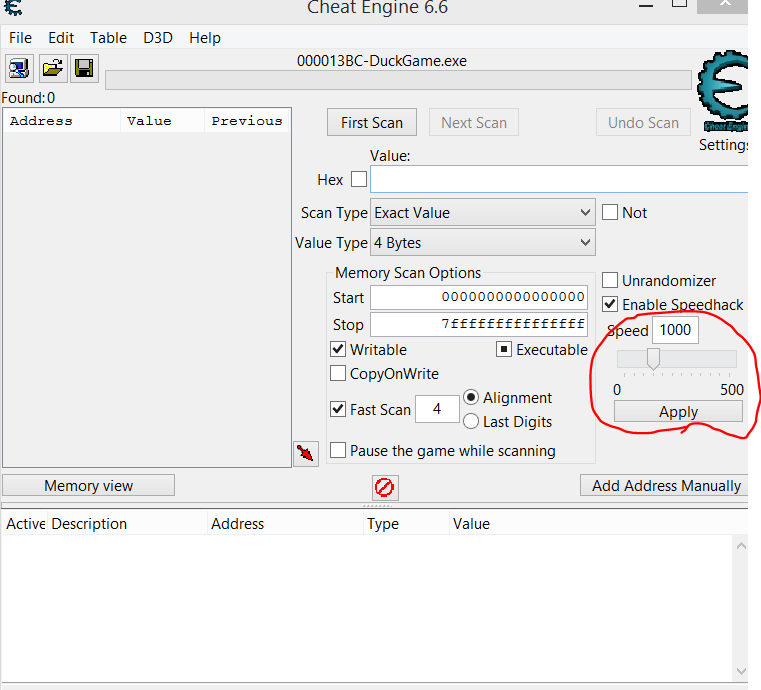Click the red clear list icon
Image resolution: width=761 pixels, height=690 pixels.
[x=385, y=487]
